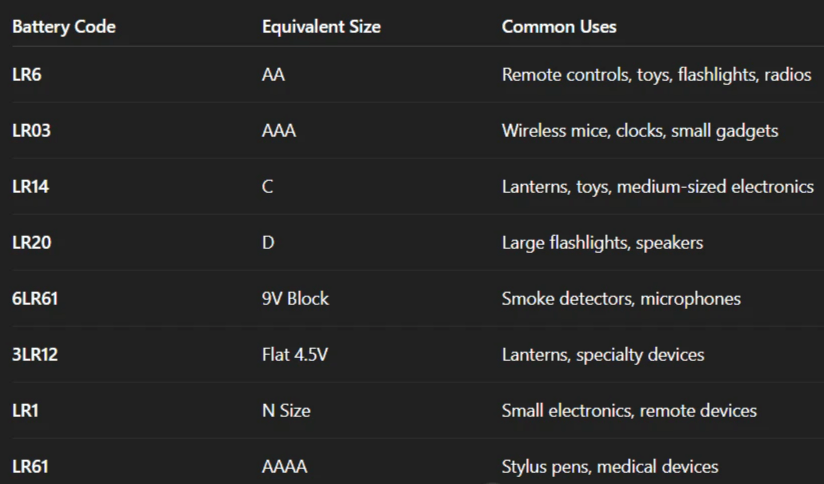Select the LR1 battery code cell
The image size is (824, 484).
point(27,411)
